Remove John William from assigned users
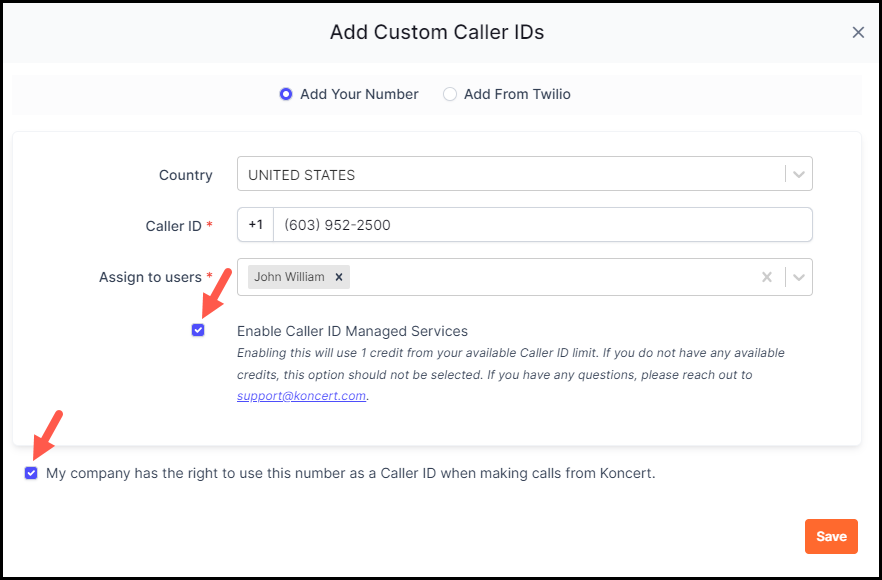 339,277
